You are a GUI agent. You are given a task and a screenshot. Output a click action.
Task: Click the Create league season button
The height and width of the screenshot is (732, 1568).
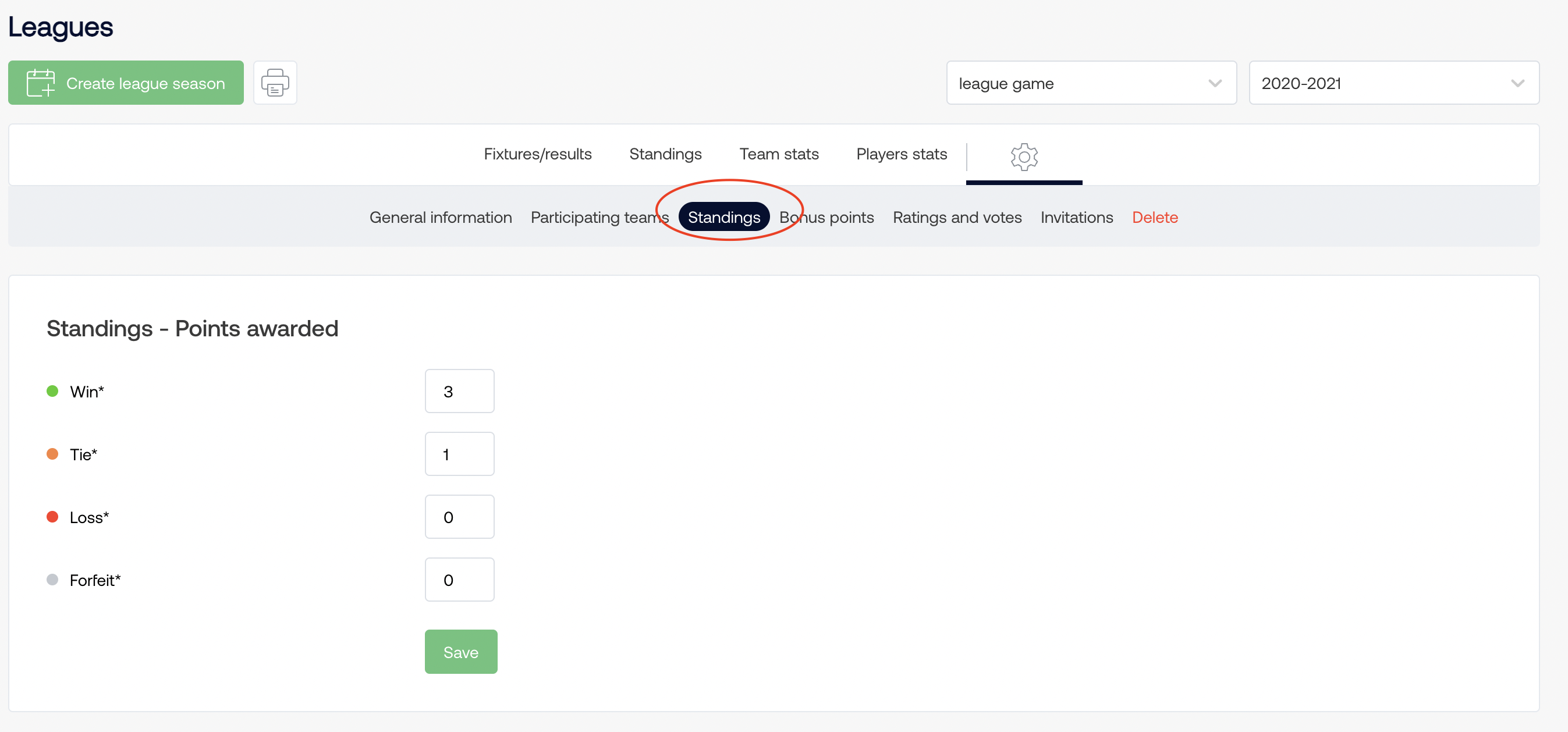point(126,83)
